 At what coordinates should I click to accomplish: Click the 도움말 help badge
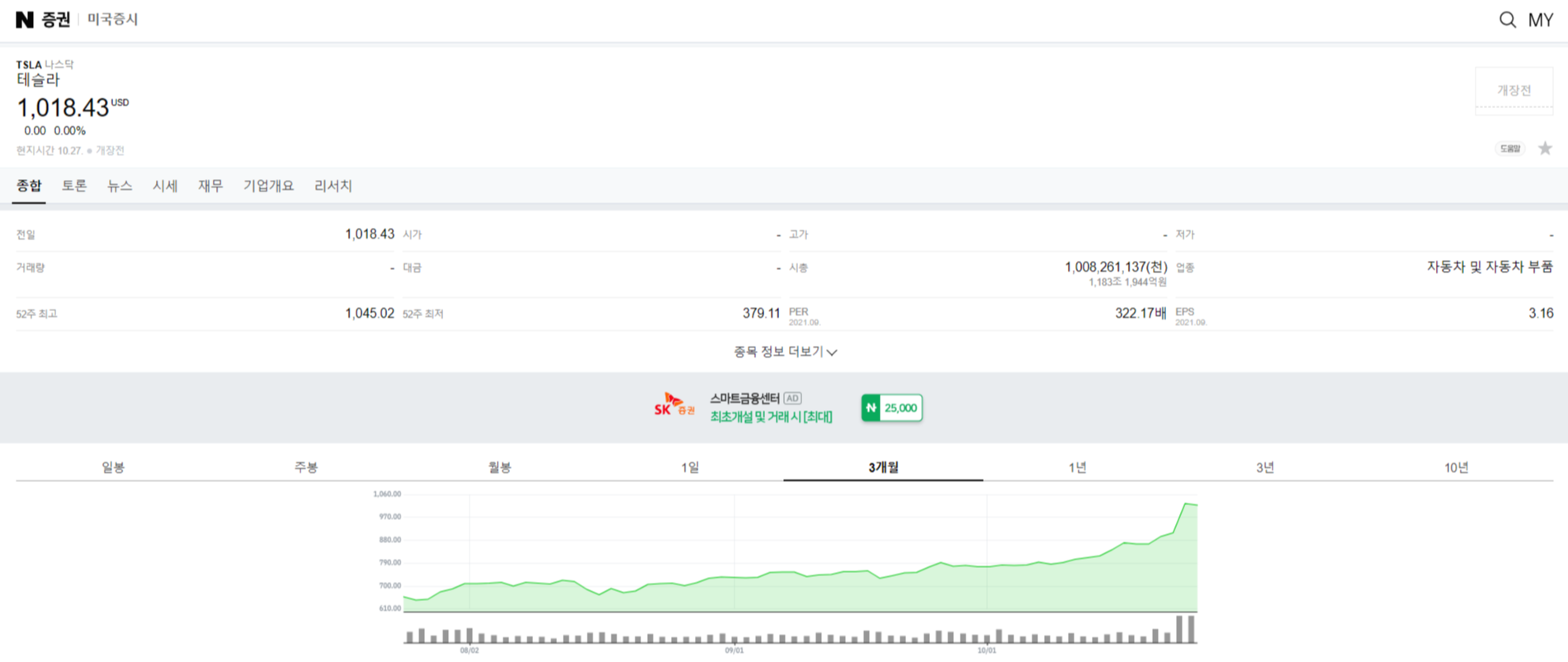pos(1510,149)
